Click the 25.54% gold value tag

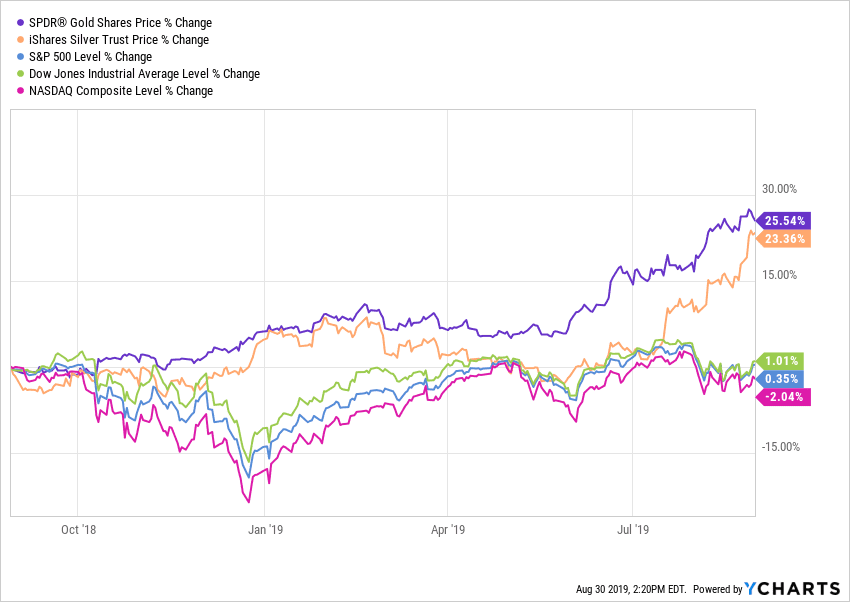pos(784,220)
